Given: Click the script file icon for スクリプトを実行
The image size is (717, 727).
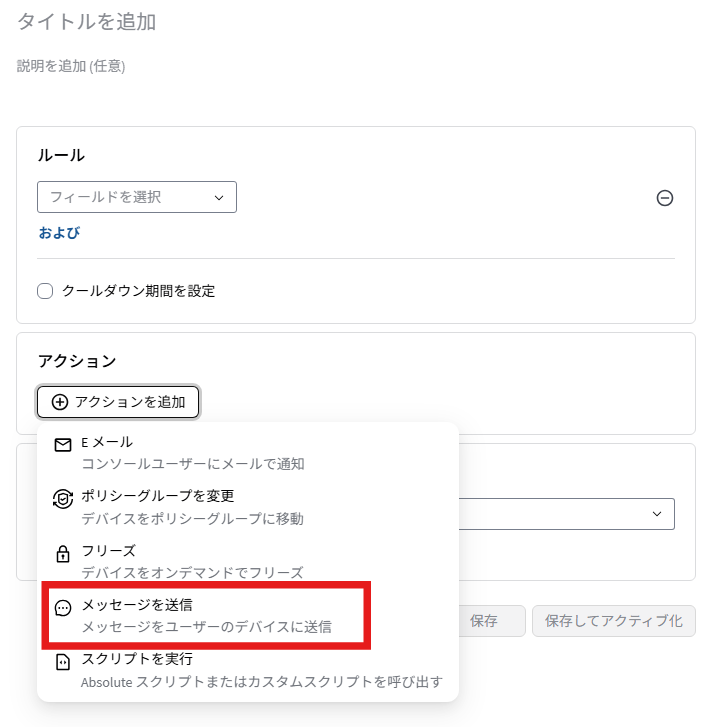Looking at the screenshot, I should click(x=63, y=662).
